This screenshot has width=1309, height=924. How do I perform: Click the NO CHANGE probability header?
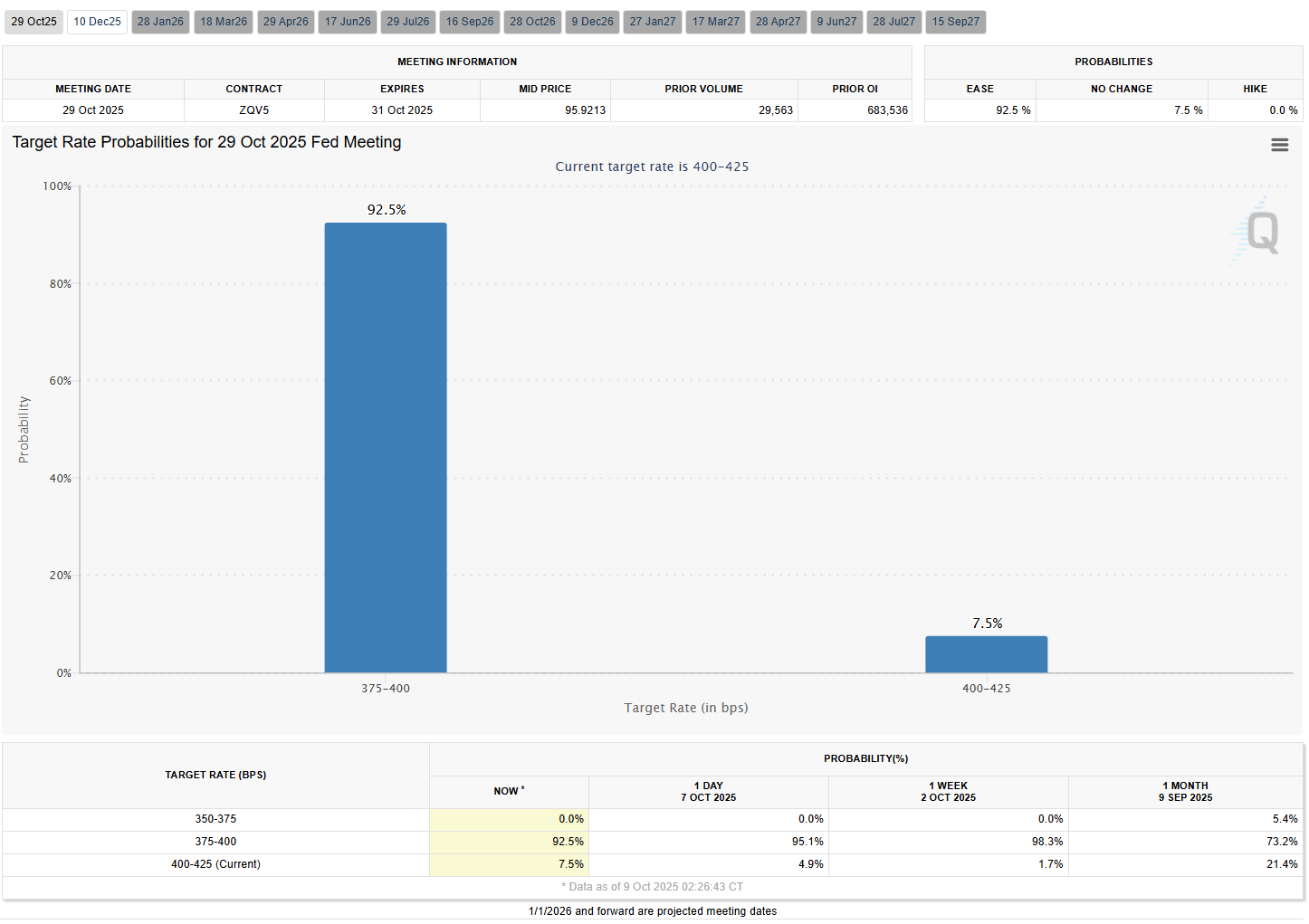[1122, 89]
